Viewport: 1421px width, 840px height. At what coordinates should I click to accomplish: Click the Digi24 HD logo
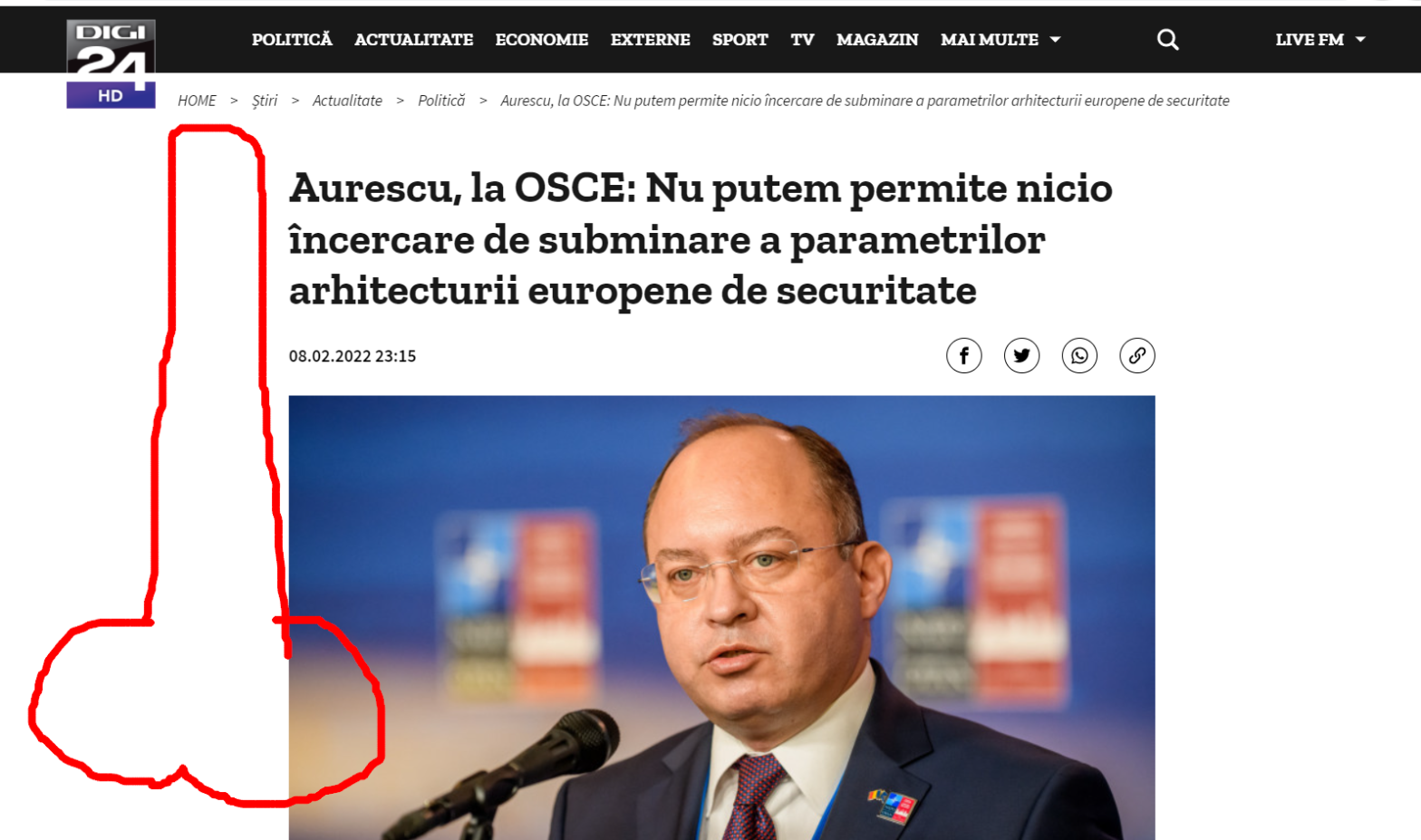111,63
